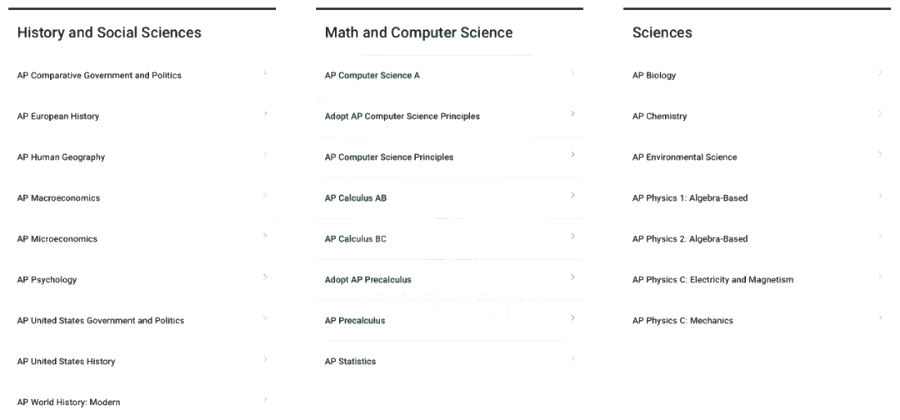Open the arrow beside AP European History

point(265,114)
